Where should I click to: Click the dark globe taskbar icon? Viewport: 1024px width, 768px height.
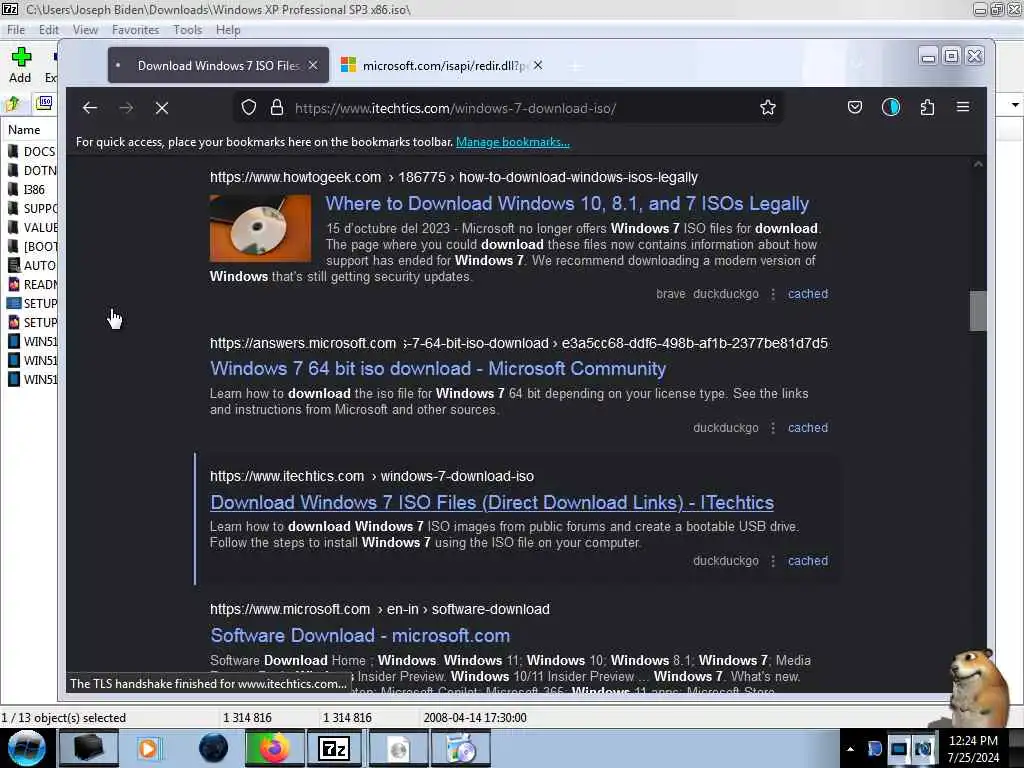[213, 748]
